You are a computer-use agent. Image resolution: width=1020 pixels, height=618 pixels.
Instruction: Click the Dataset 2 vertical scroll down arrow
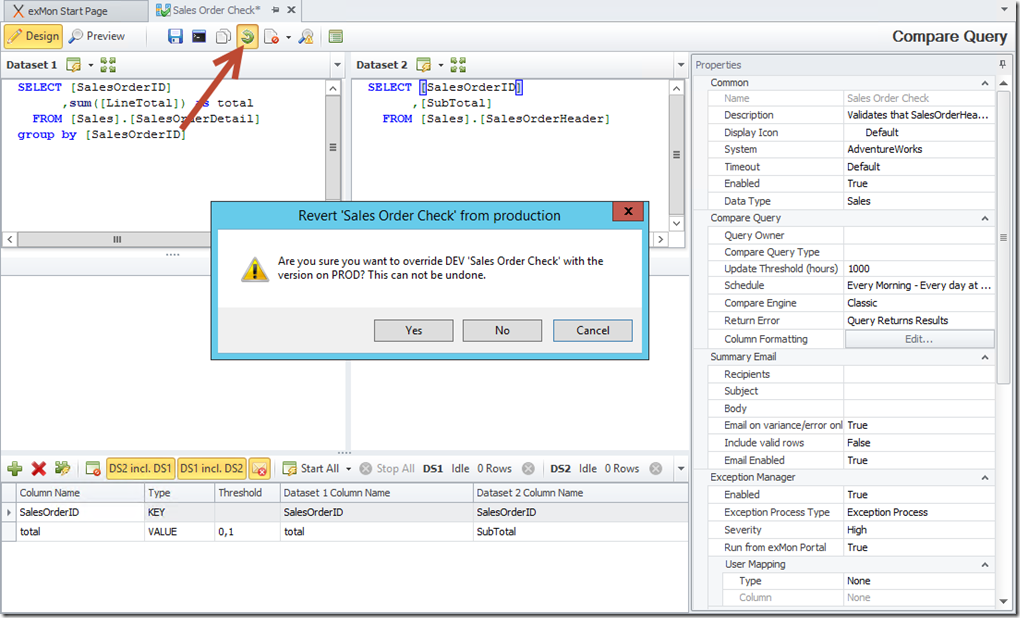(677, 223)
